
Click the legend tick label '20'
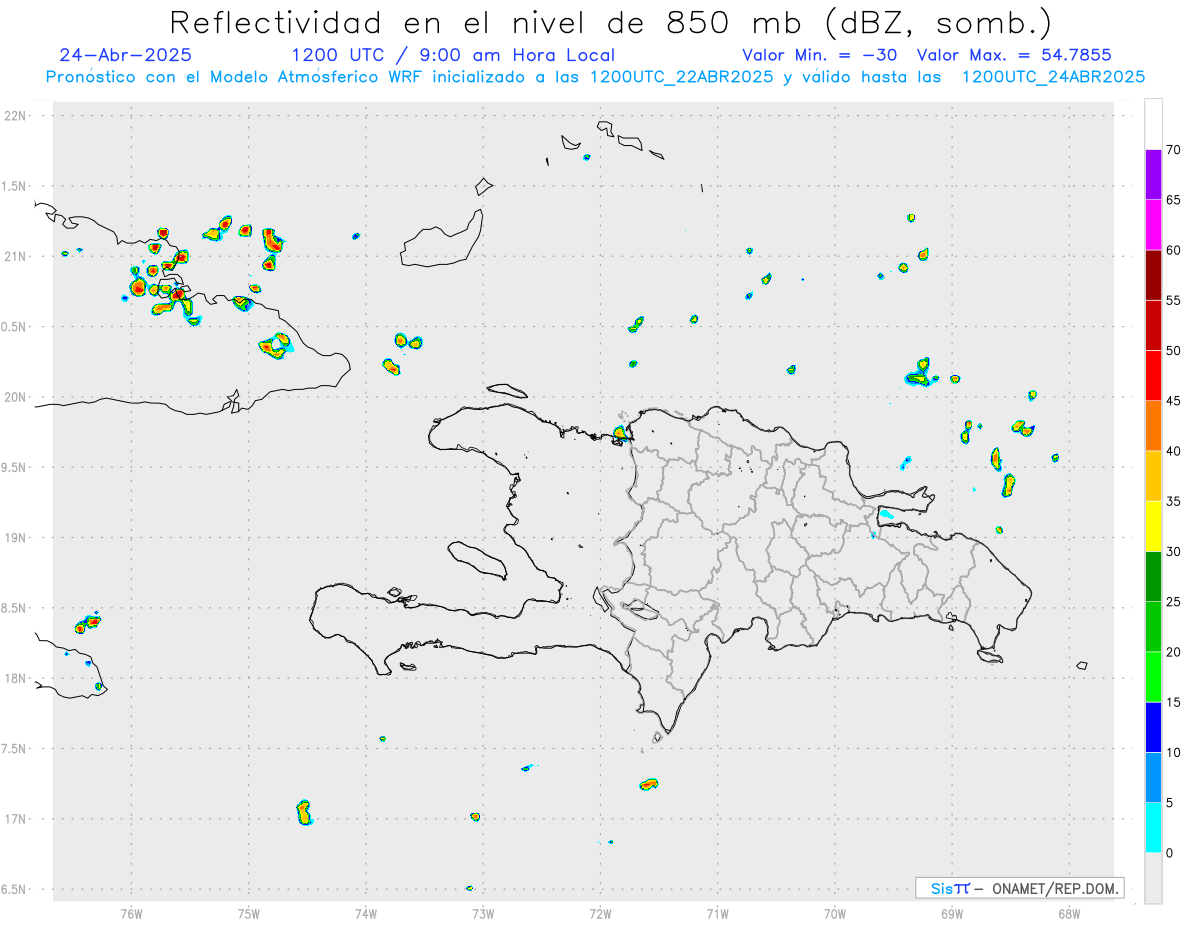pos(1173,652)
